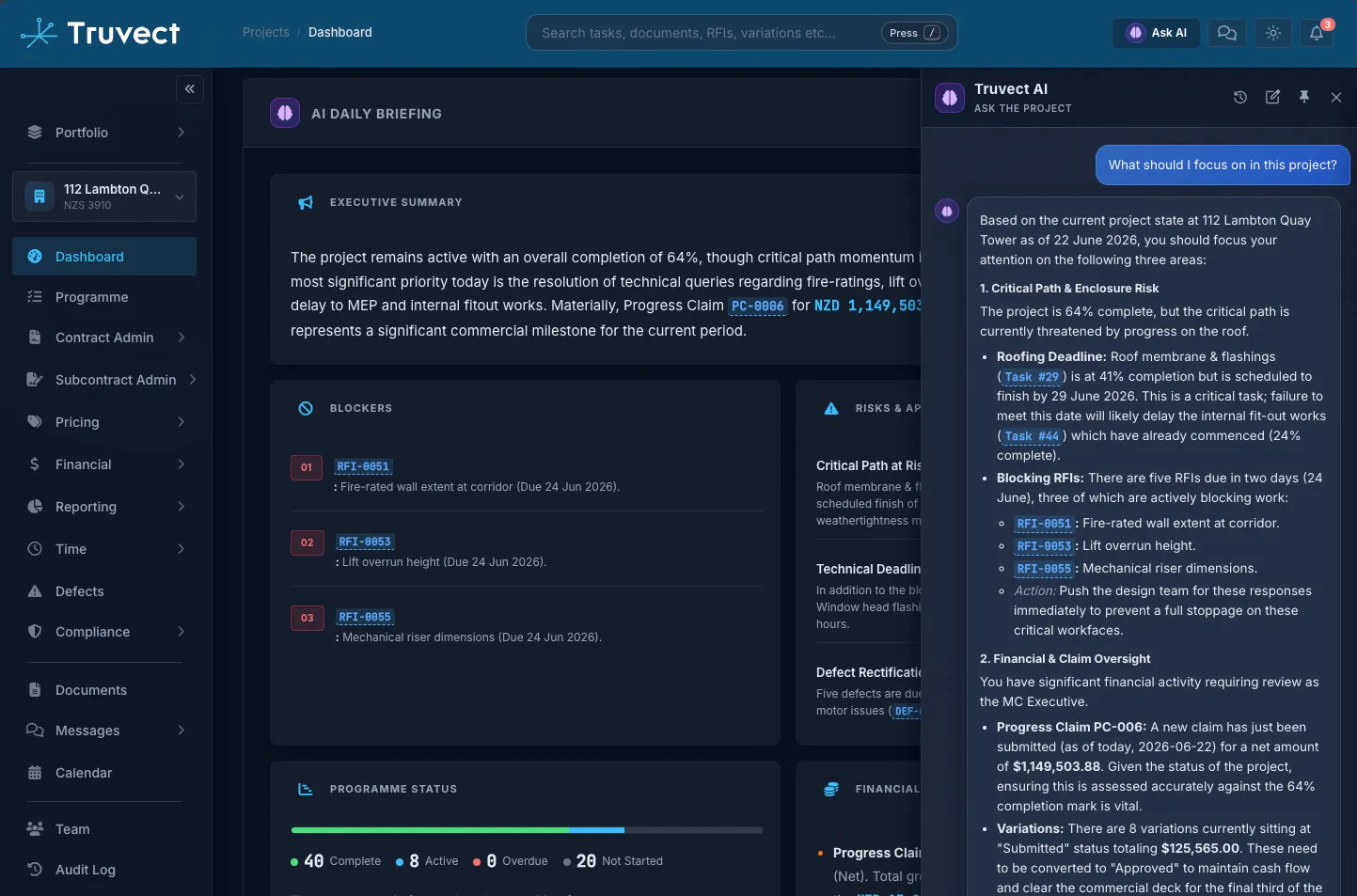Viewport: 1357px width, 896px height.
Task: Open Defects in the sidebar
Action: click(104, 591)
